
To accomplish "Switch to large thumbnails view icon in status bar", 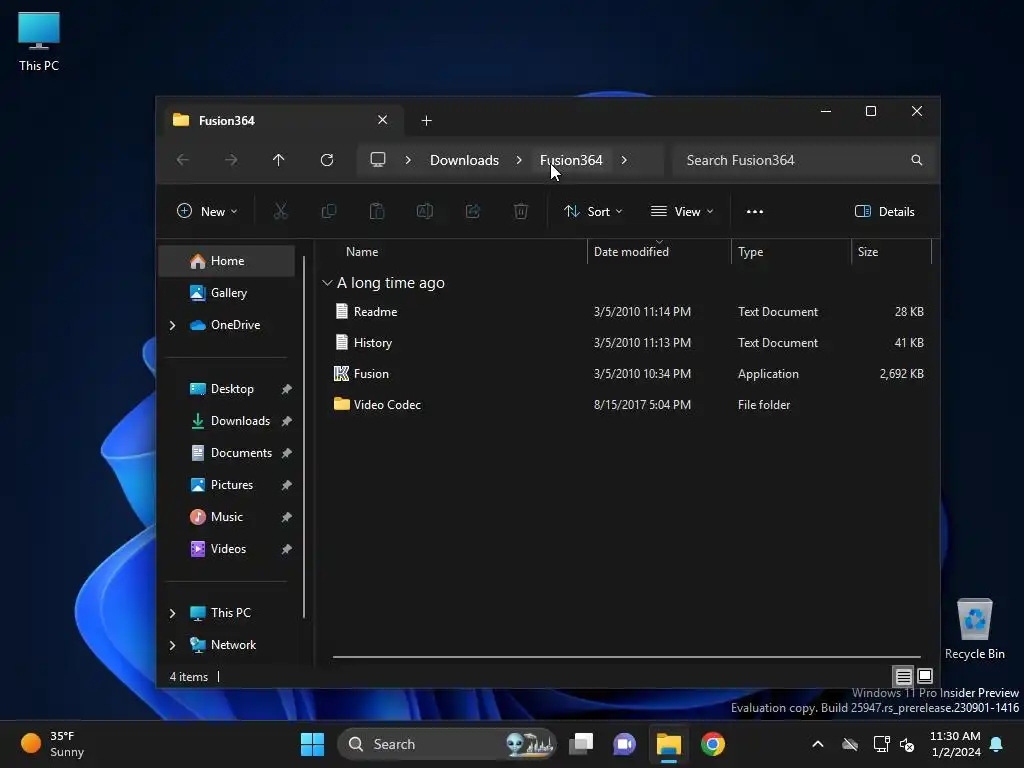I will pyautogui.click(x=925, y=676).
